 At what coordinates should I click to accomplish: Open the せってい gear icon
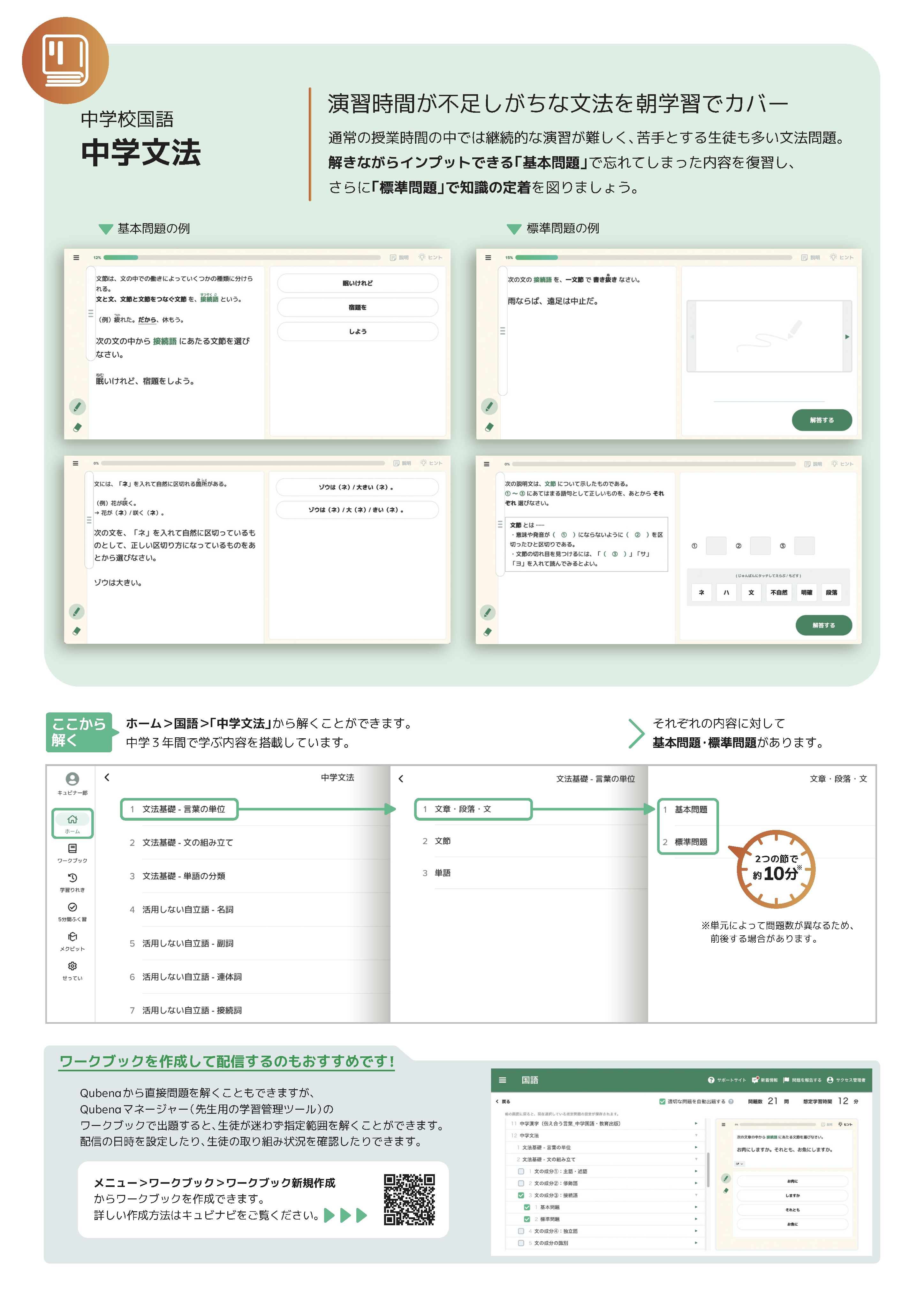(x=72, y=966)
